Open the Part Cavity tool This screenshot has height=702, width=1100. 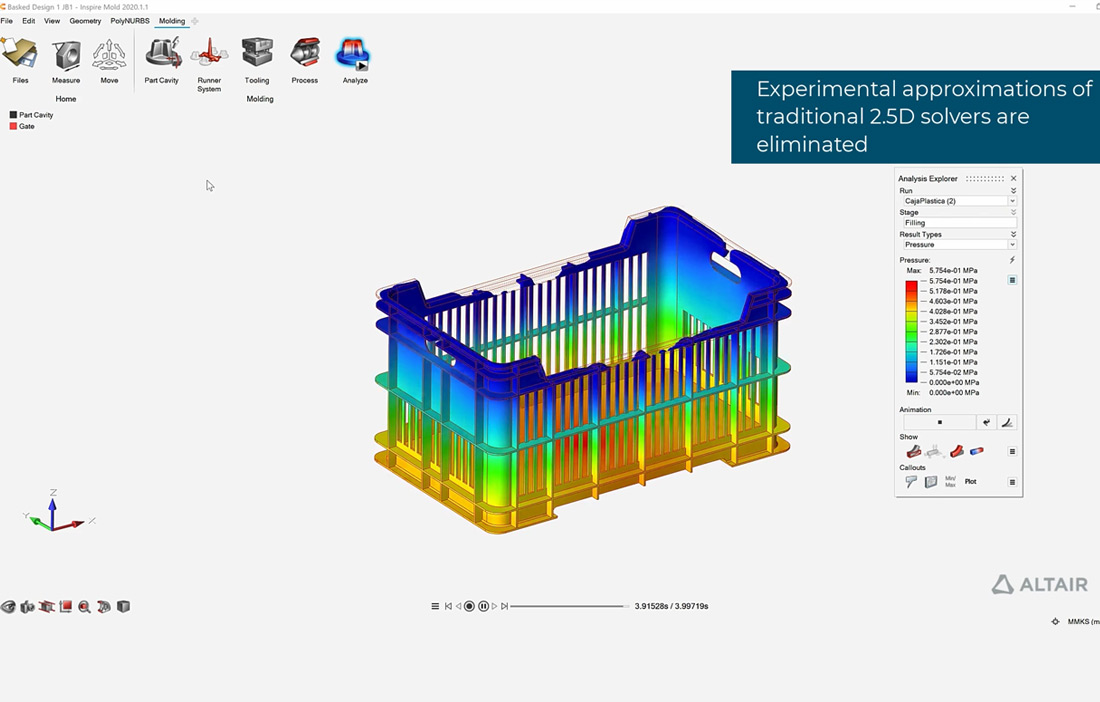163,54
